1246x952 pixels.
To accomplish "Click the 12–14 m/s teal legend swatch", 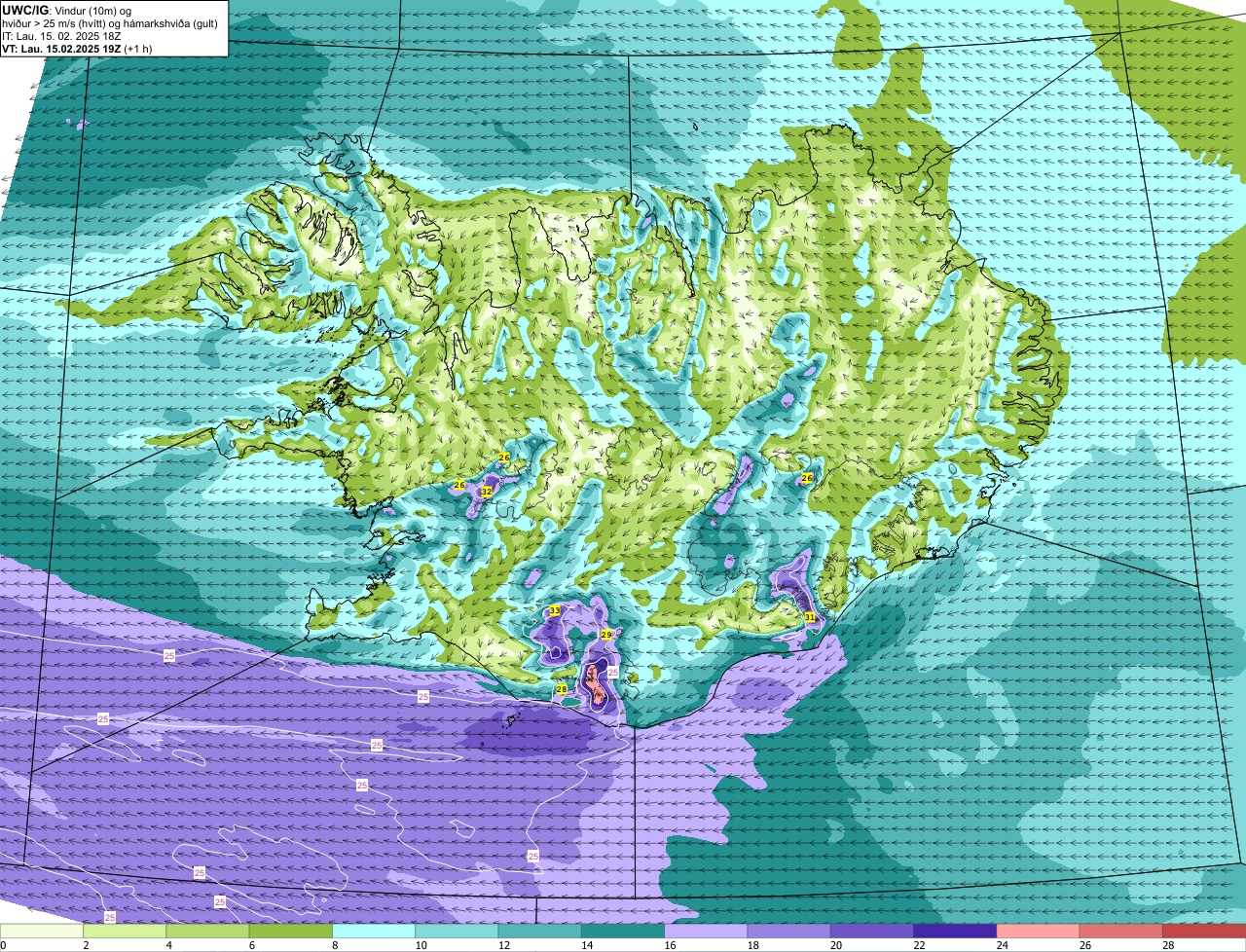I will tap(540, 931).
